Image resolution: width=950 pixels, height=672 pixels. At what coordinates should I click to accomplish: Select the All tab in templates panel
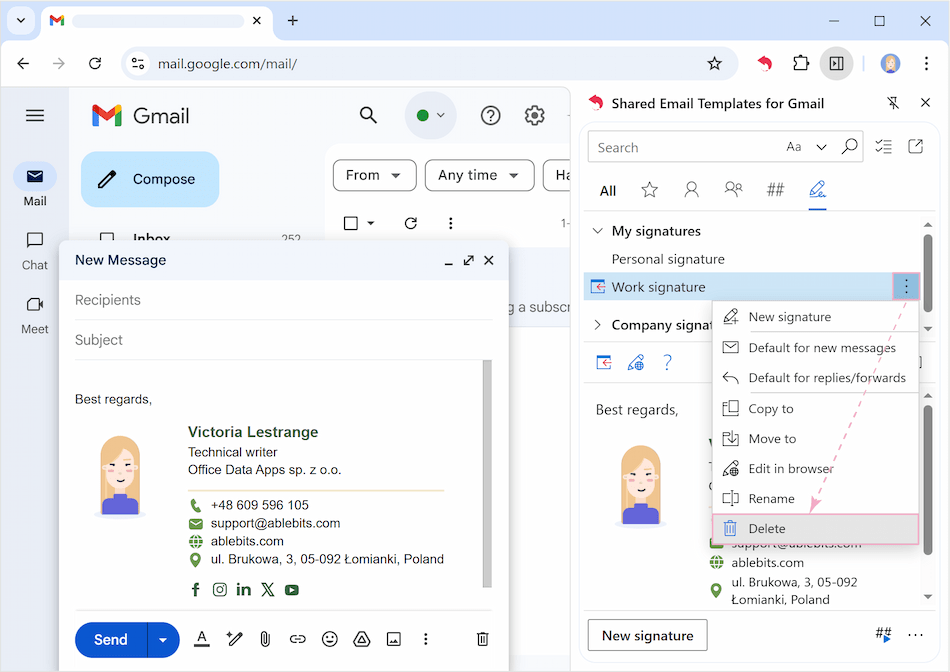[608, 191]
